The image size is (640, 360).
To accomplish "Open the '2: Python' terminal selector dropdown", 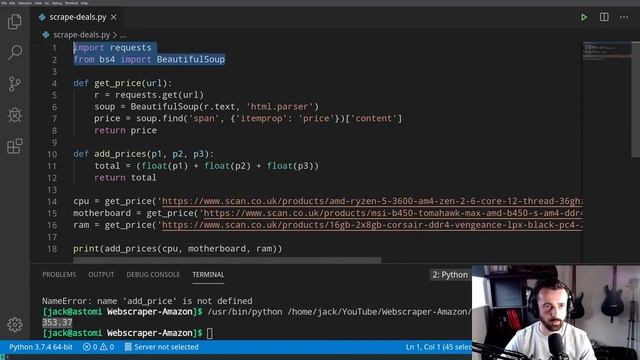I will pyautogui.click(x=450, y=275).
